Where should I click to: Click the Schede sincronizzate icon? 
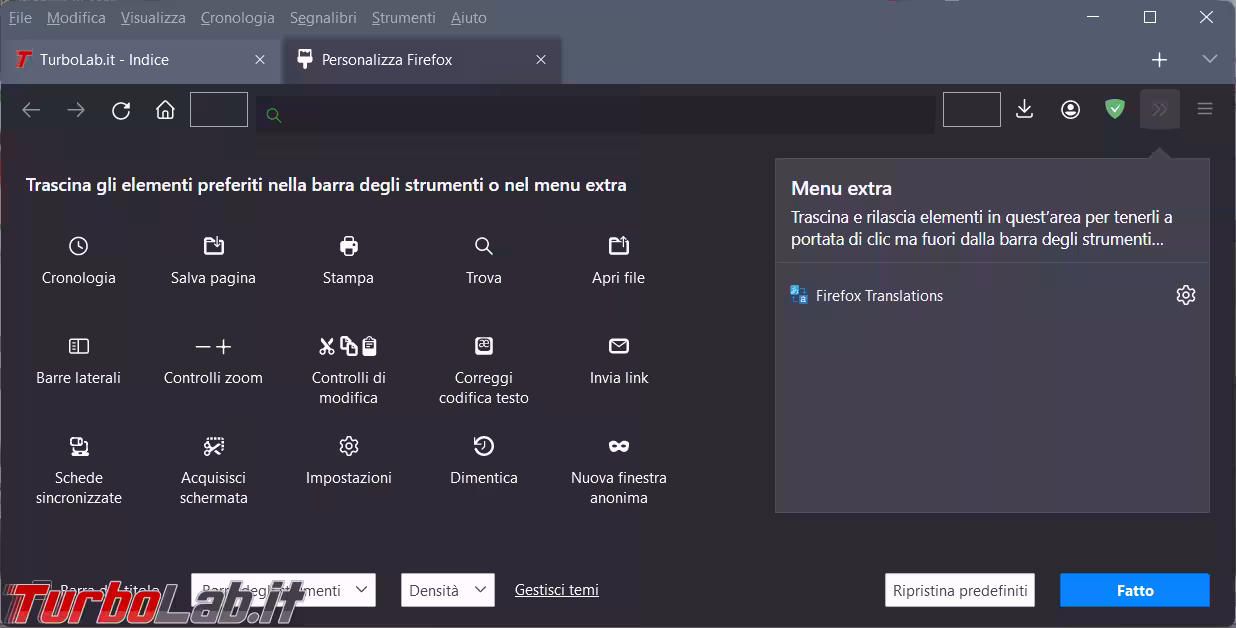point(78,446)
